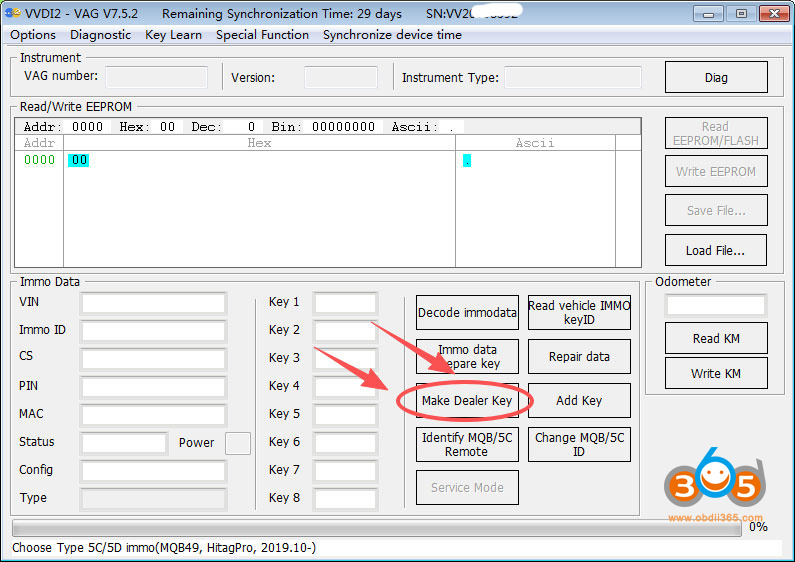Select the highlighted 00 hex byte
Image resolution: width=795 pixels, height=562 pixels.
(x=79, y=160)
